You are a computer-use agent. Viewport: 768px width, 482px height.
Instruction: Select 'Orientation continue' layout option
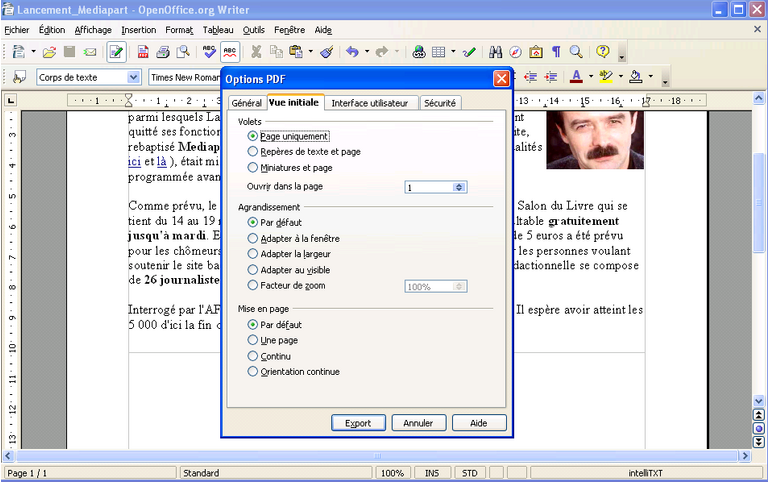click(252, 371)
